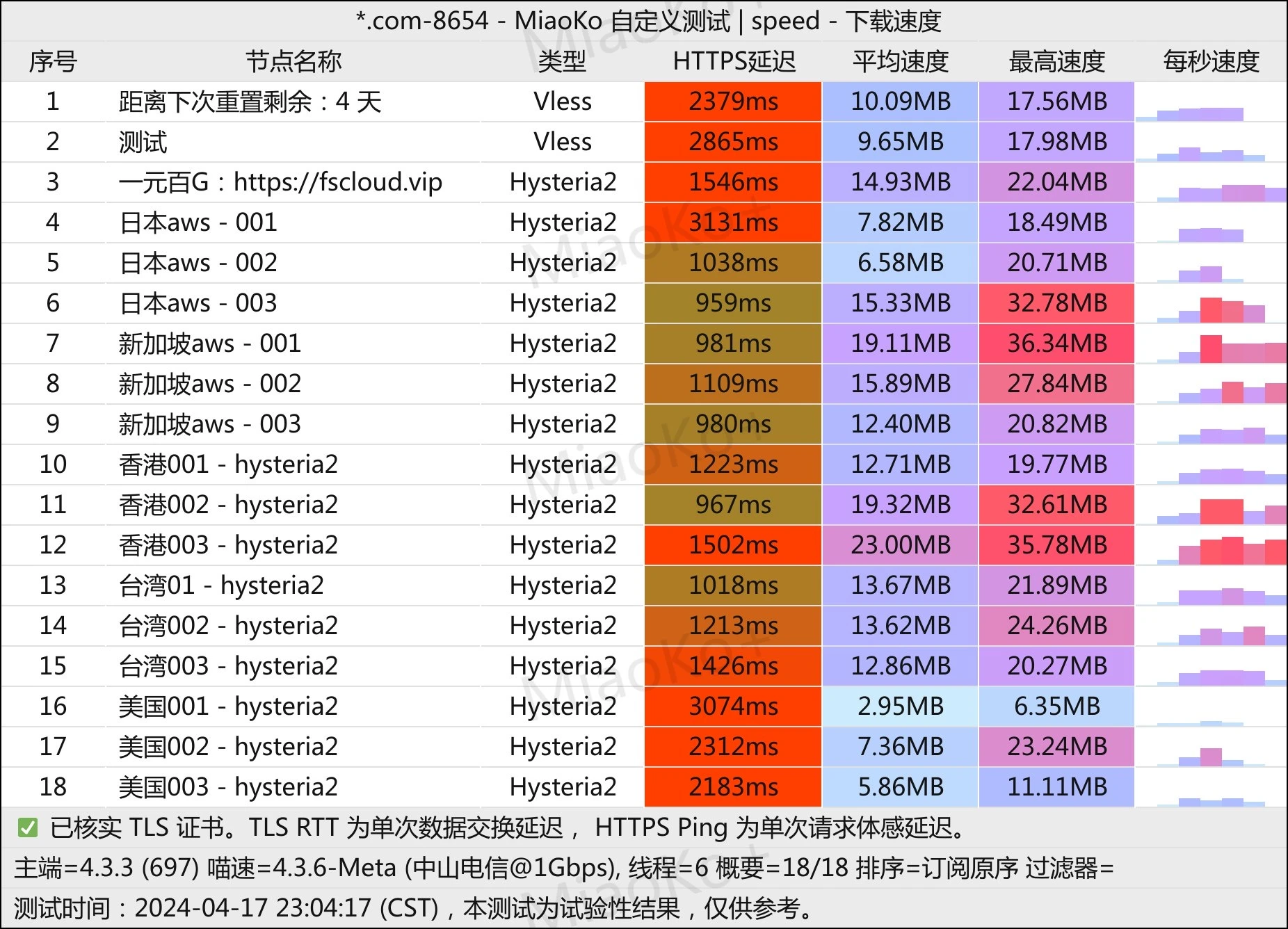Click per-second speed chart for 香港003 - hysteria2
The image size is (1288, 929).
[1211, 545]
